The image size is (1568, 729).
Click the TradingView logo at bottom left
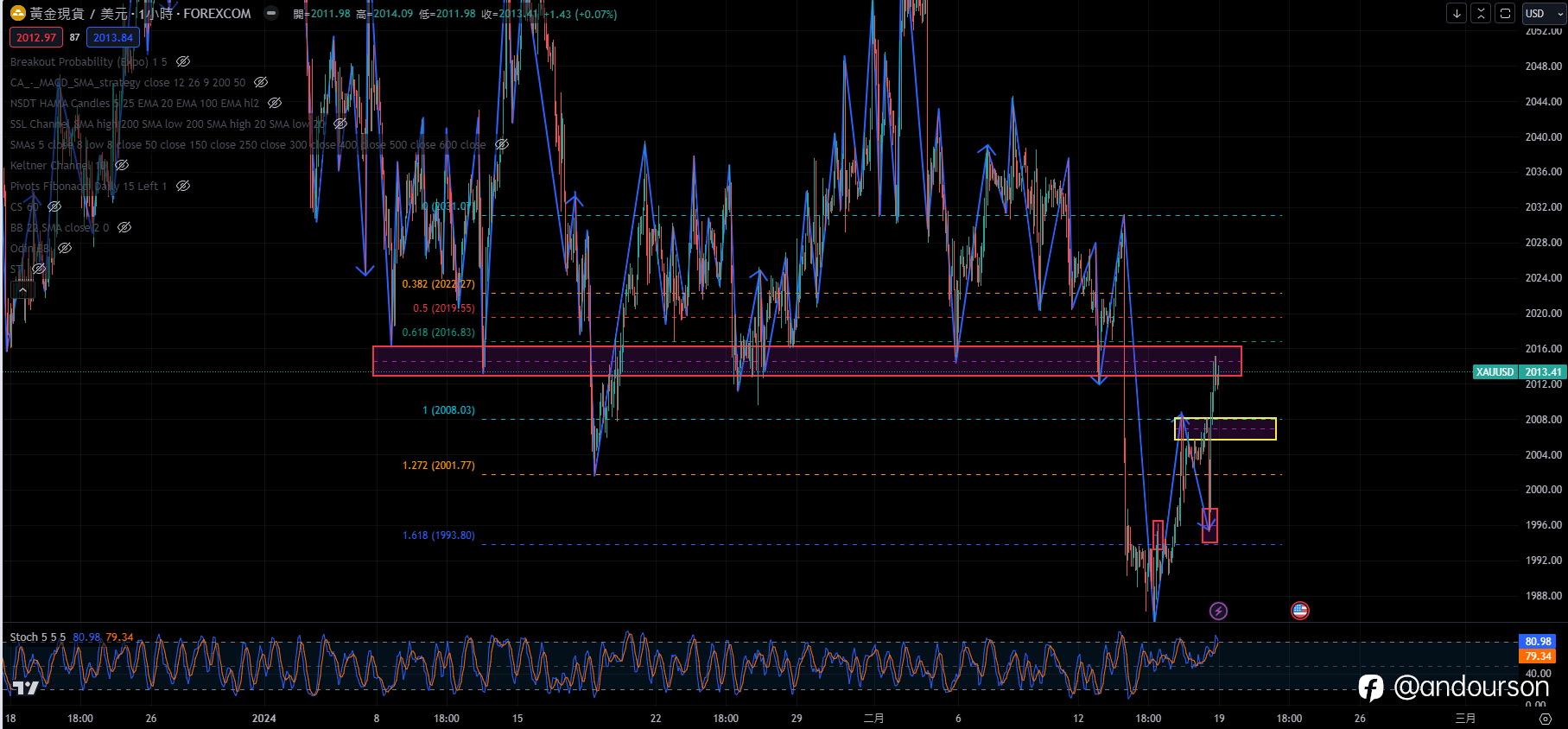click(25, 688)
